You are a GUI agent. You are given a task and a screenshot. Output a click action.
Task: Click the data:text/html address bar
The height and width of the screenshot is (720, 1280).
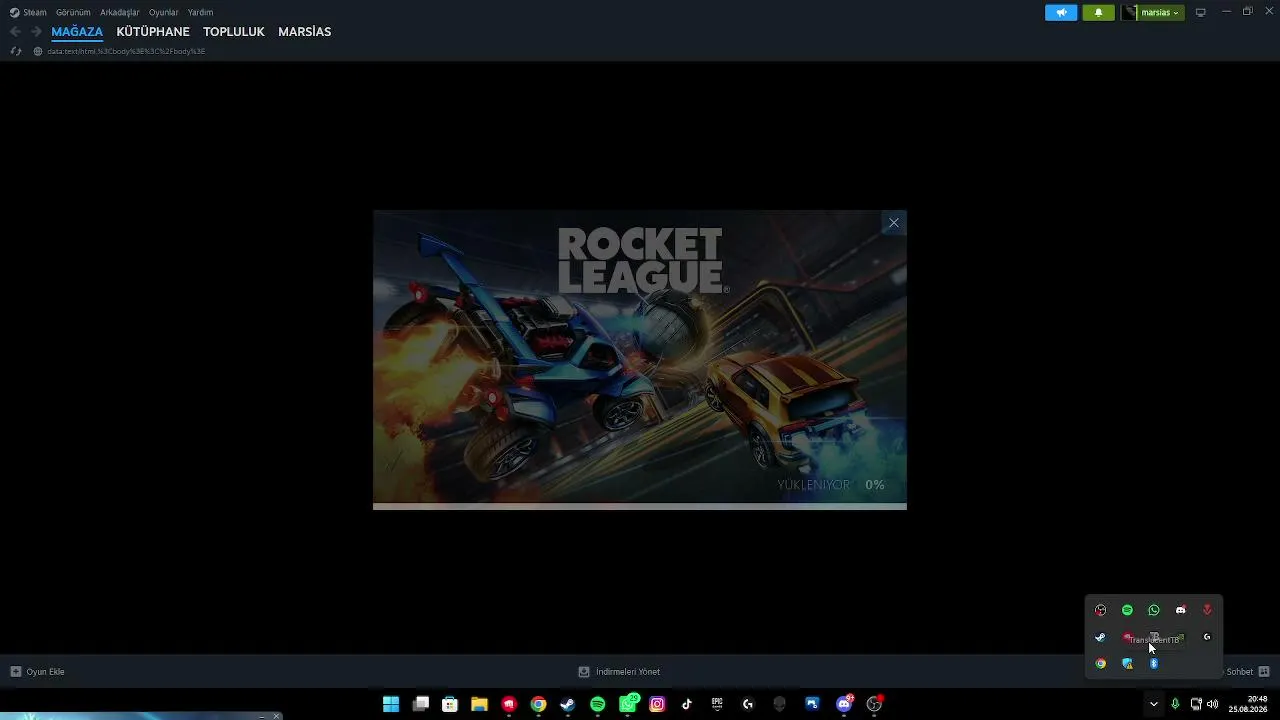pyautogui.click(x=126, y=51)
